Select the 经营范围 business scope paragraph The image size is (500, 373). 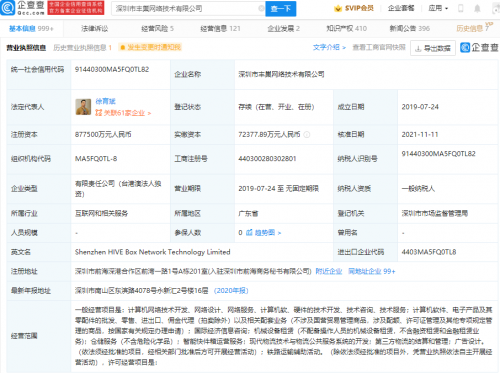[284, 336]
